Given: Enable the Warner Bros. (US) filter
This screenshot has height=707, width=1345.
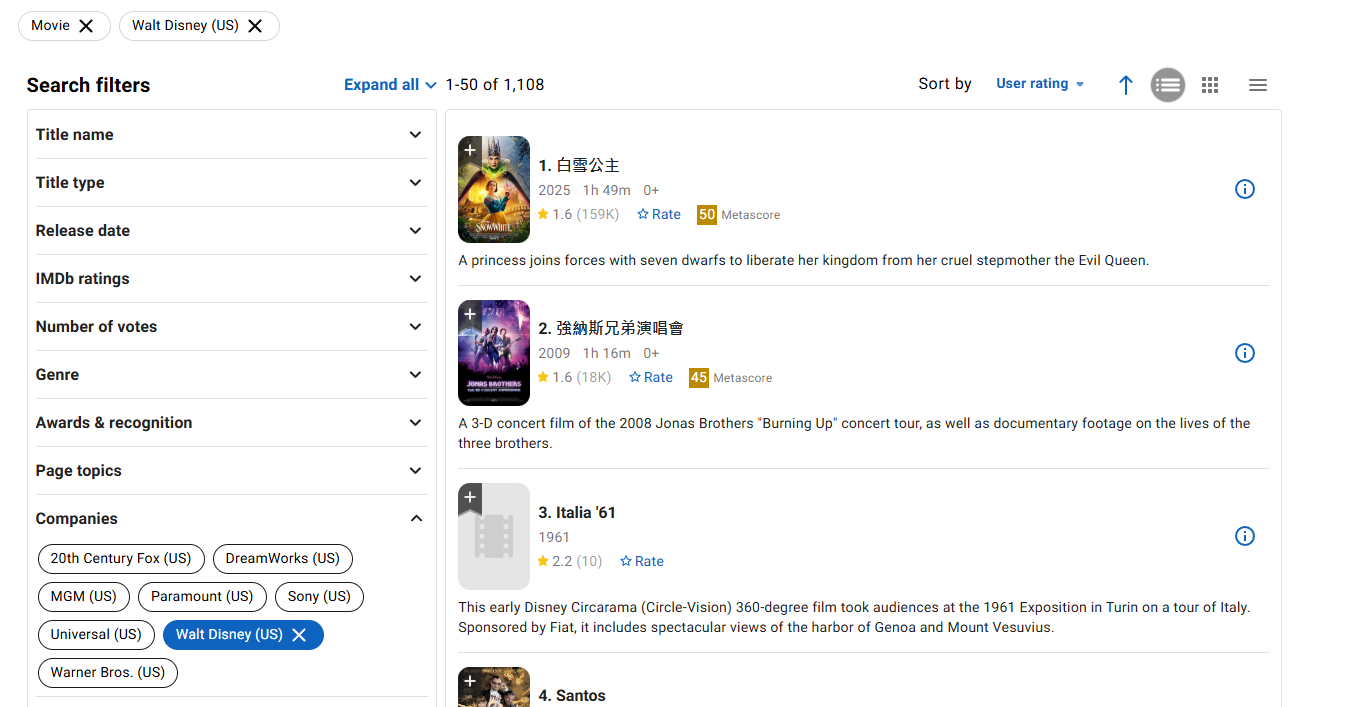Looking at the screenshot, I should (108, 672).
